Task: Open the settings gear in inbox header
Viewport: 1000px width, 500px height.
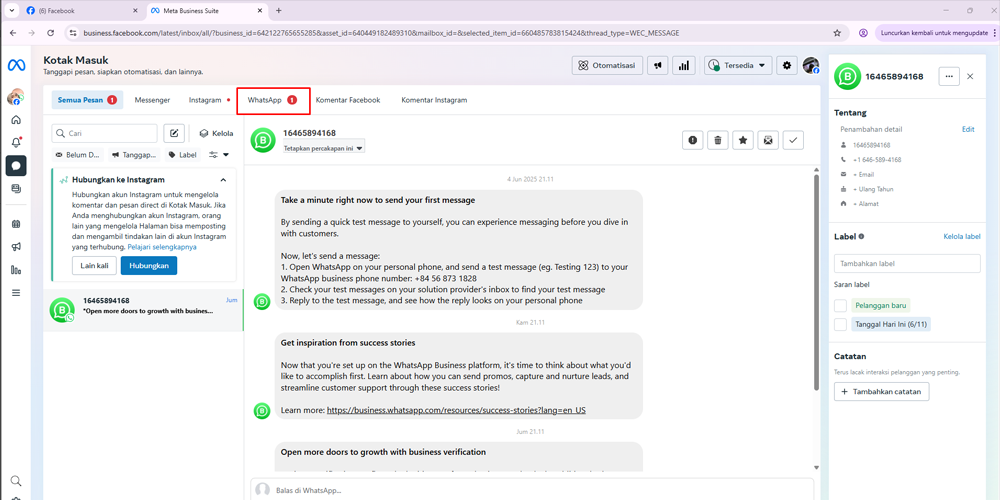Action: [x=787, y=66]
